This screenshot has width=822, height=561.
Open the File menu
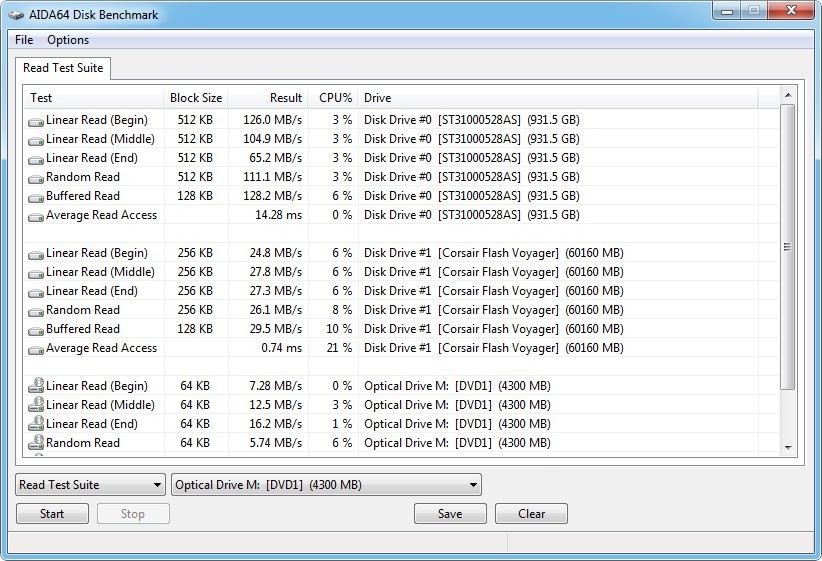pyautogui.click(x=24, y=40)
